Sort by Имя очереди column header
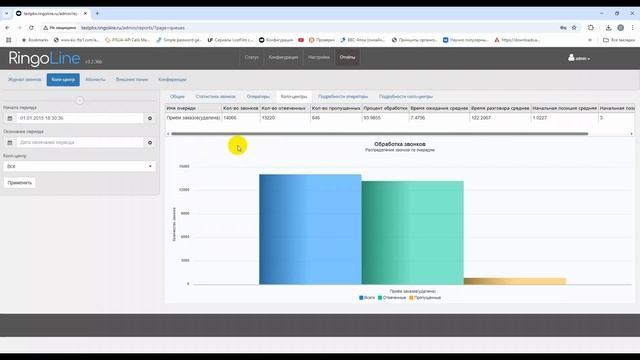 coord(193,108)
